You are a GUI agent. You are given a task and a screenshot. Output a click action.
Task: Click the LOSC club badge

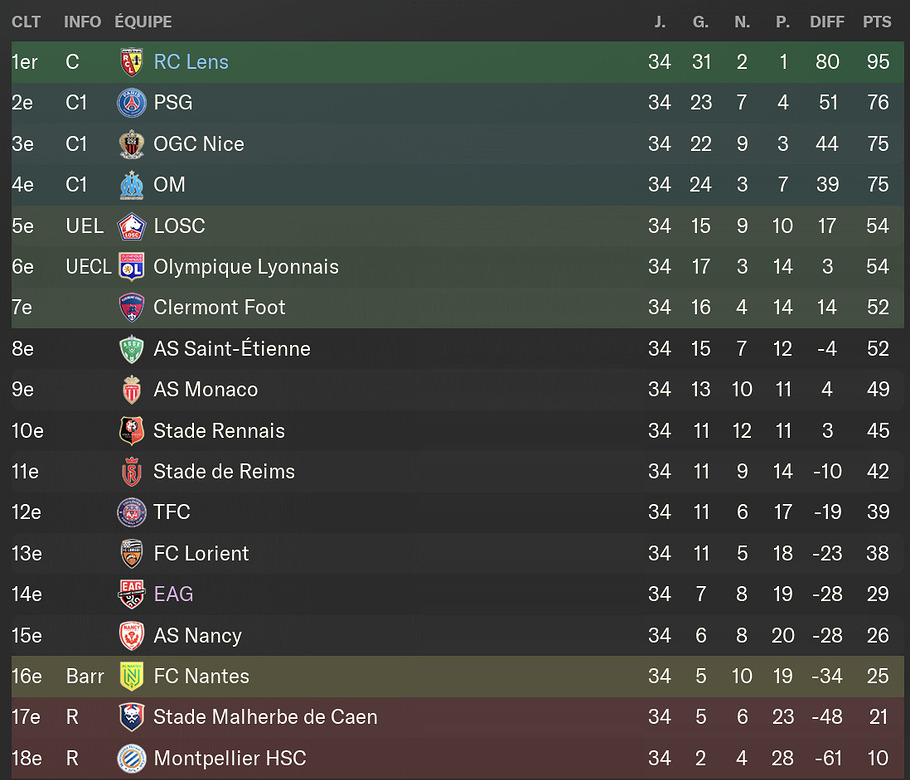tap(131, 226)
